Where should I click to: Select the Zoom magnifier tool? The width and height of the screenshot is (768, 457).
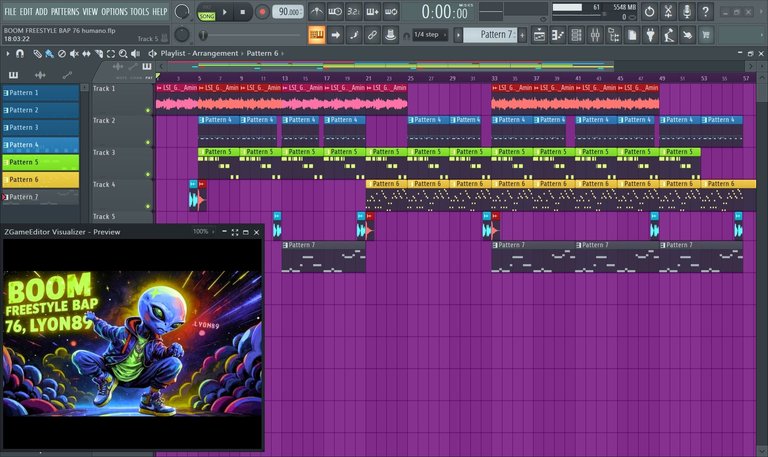123,53
